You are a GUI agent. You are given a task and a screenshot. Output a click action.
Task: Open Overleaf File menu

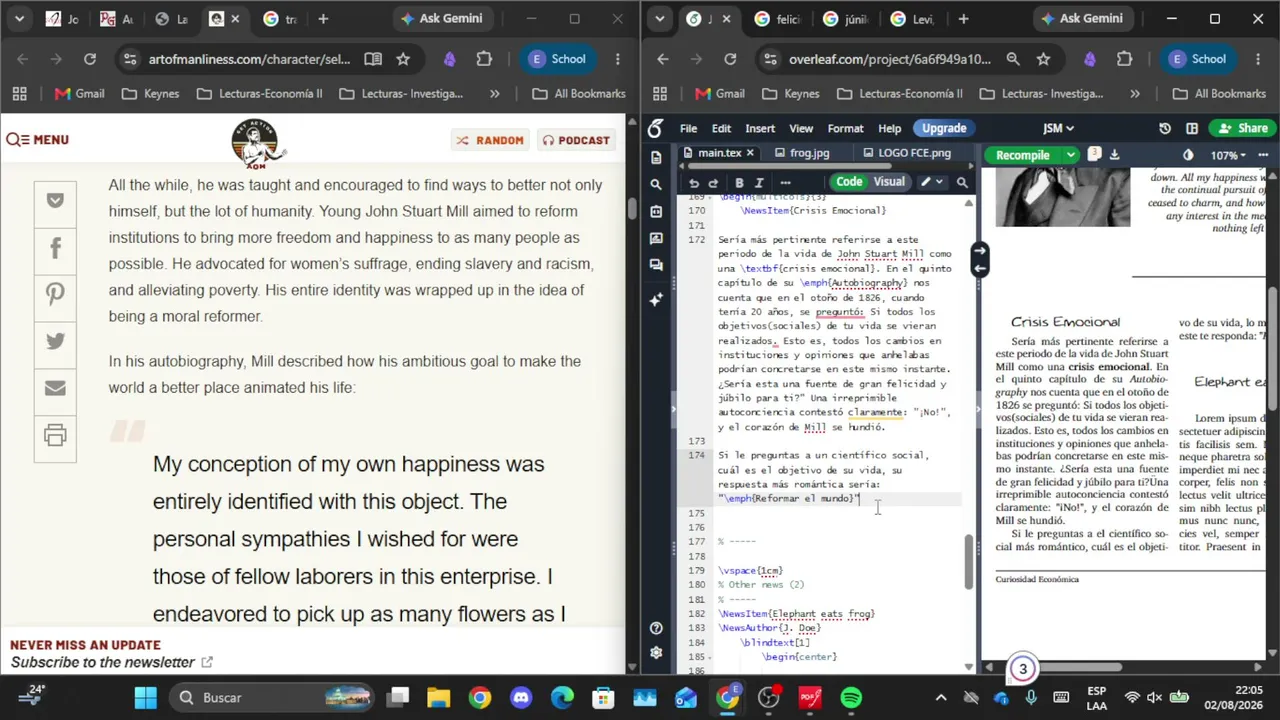tap(689, 128)
